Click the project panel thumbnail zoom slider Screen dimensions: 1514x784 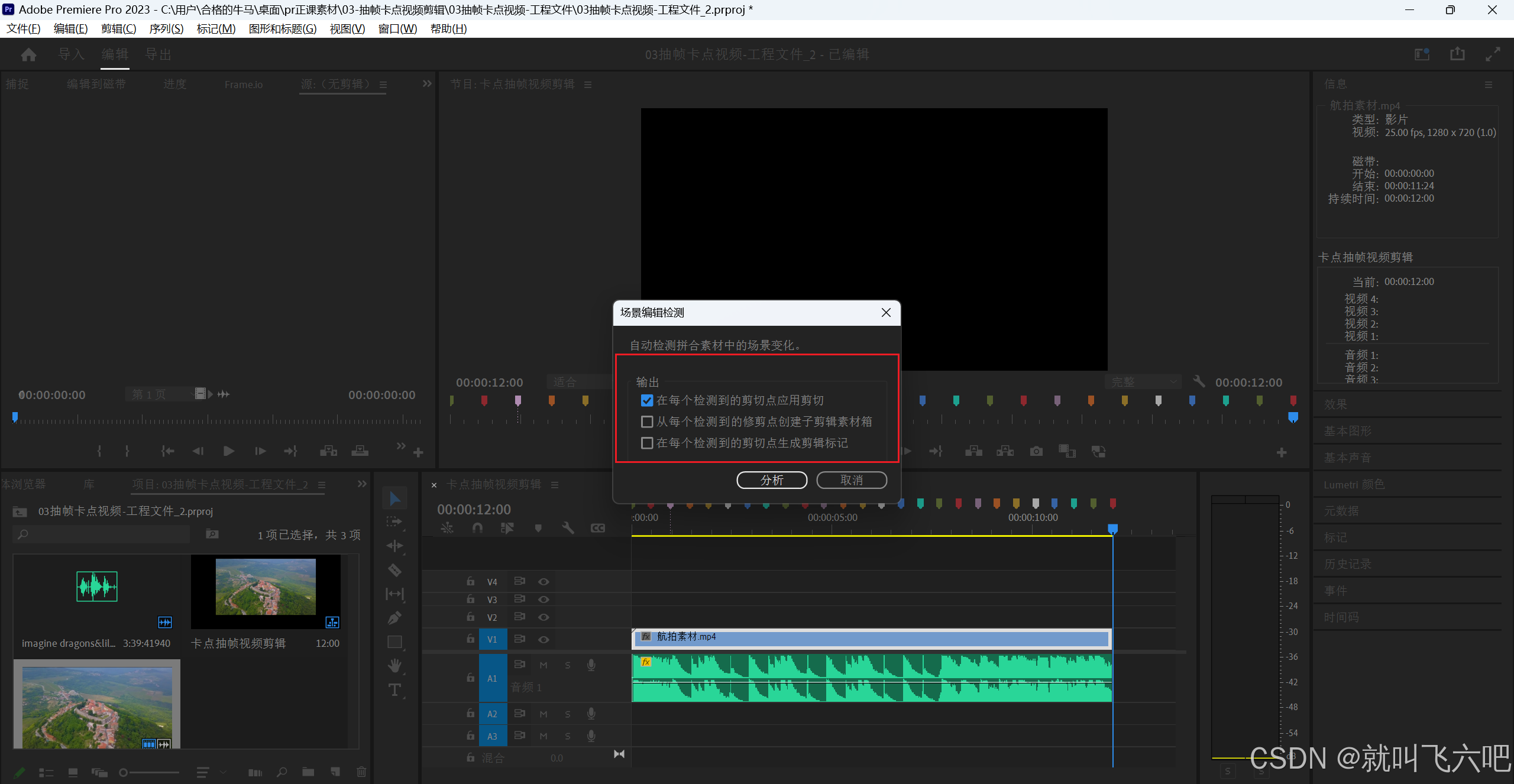click(124, 772)
